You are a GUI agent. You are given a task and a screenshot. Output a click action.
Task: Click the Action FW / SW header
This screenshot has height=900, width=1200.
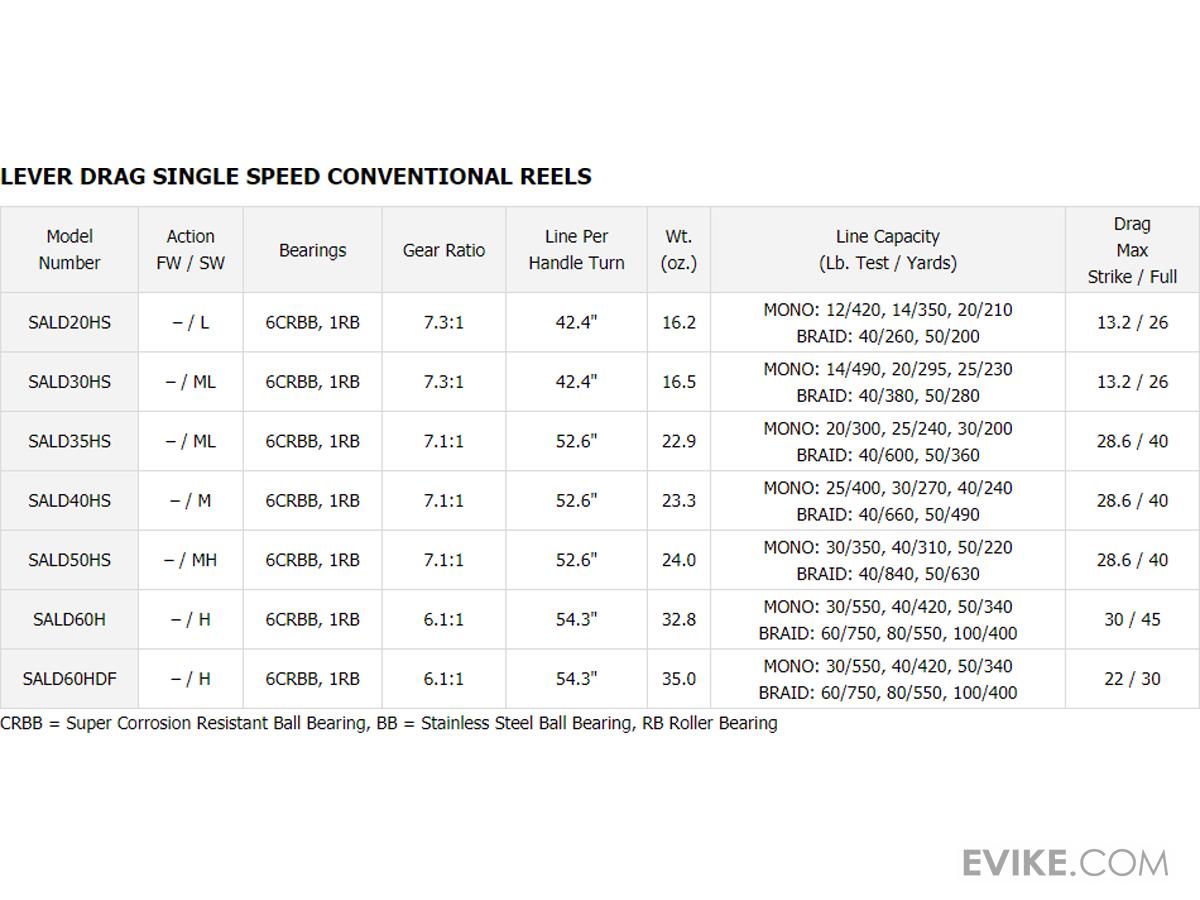(190, 250)
